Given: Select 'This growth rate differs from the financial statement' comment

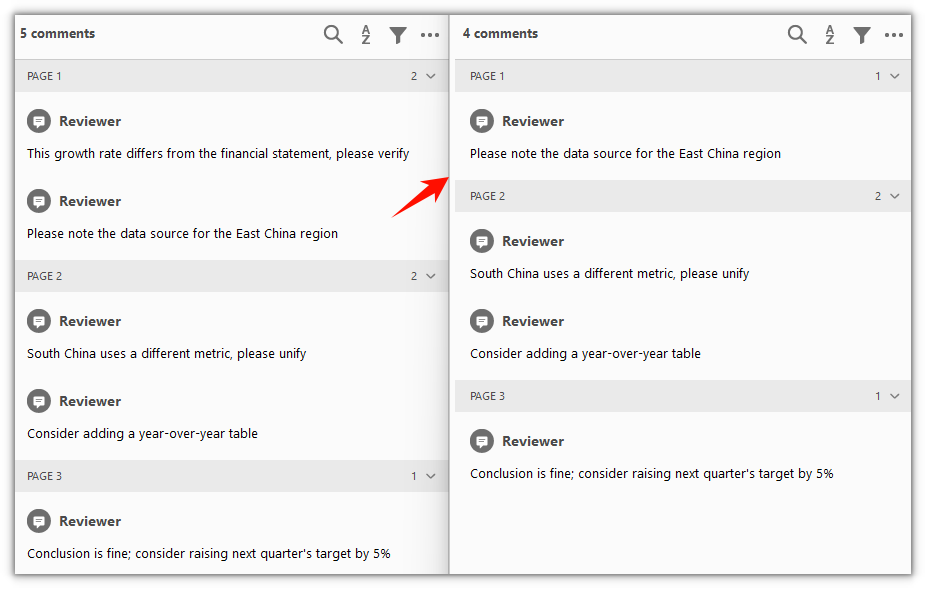Looking at the screenshot, I should coord(218,154).
